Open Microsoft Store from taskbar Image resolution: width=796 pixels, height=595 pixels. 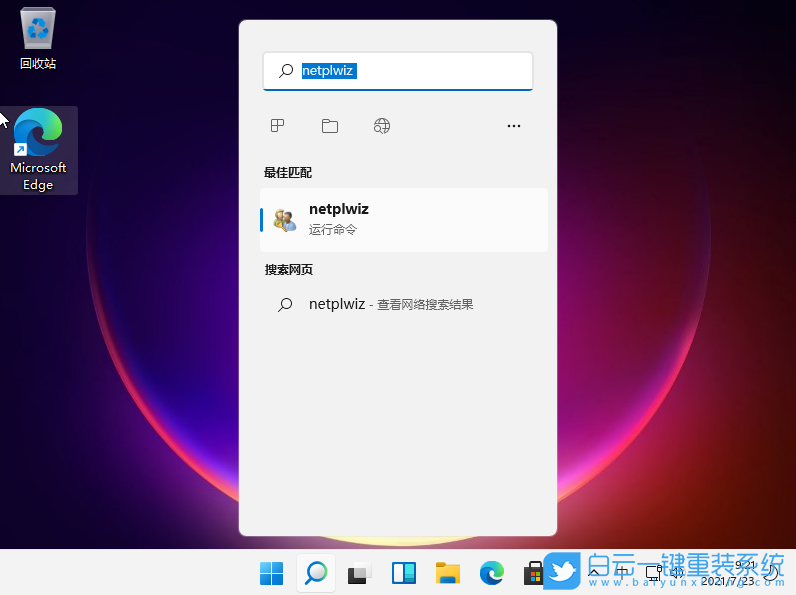[534, 573]
